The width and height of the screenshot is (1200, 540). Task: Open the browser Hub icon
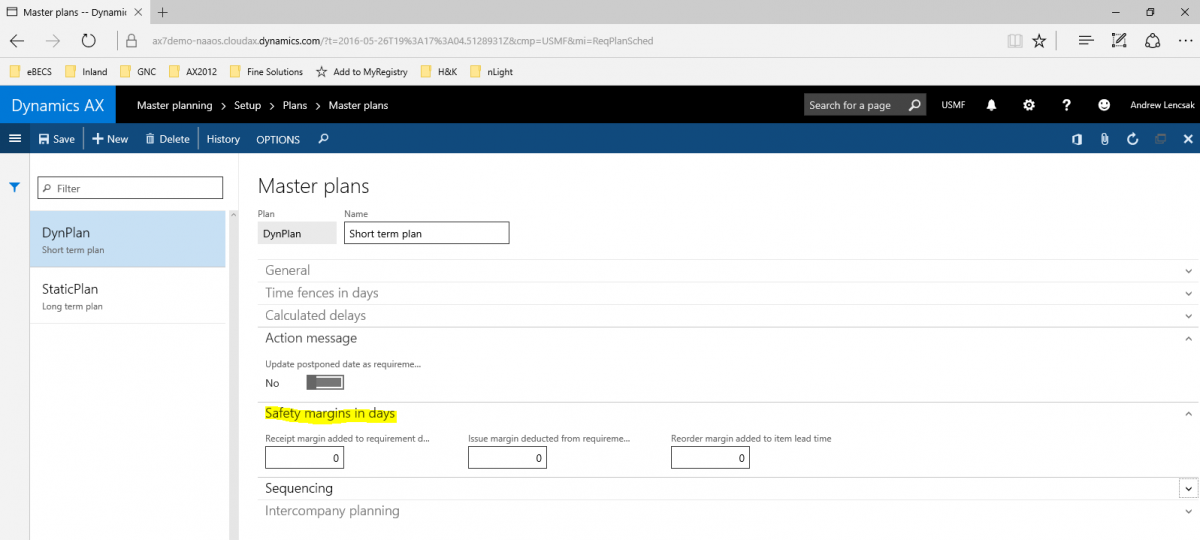point(1085,41)
